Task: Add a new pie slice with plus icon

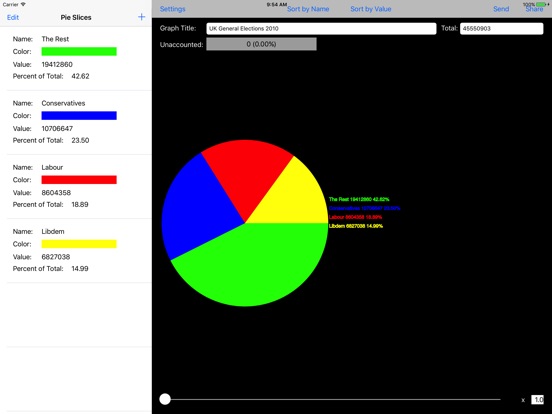Action: click(x=142, y=17)
